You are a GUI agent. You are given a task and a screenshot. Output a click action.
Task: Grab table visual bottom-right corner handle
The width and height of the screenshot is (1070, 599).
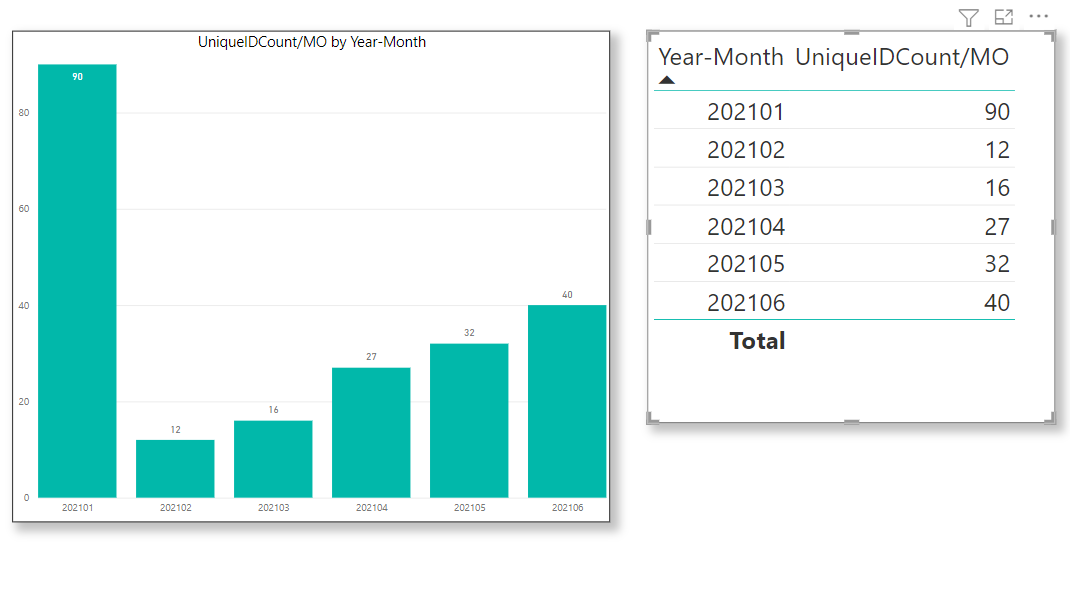(x=1050, y=418)
